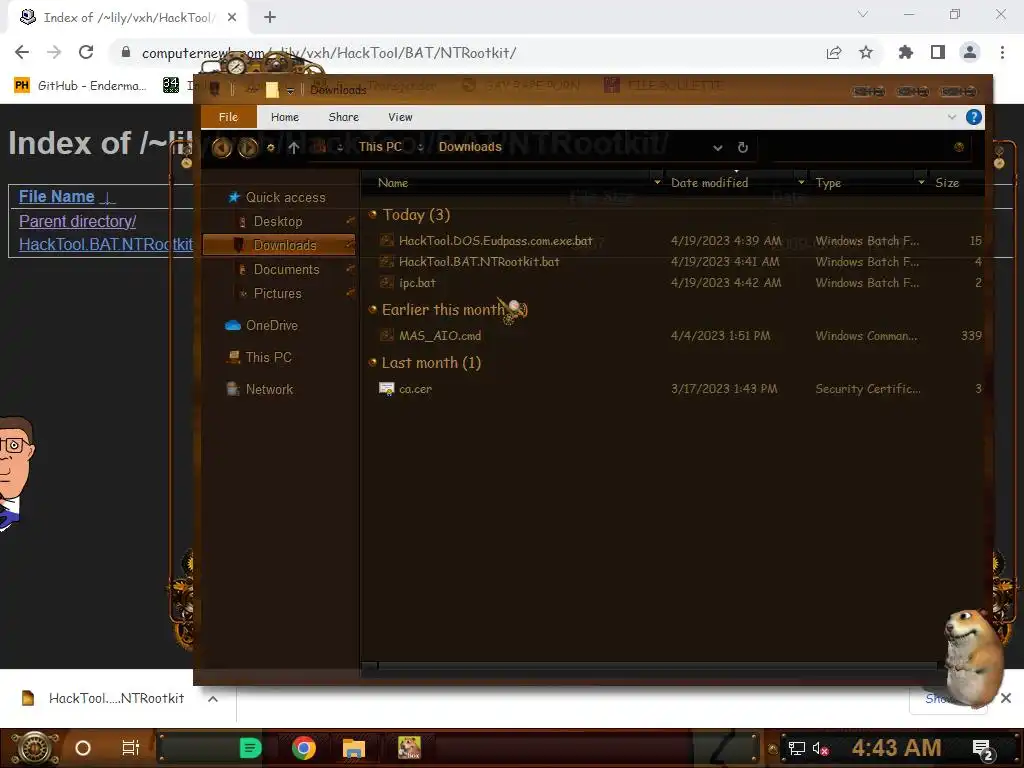Select MAS_AIO.cmd file
This screenshot has height=768, width=1024.
pos(440,336)
